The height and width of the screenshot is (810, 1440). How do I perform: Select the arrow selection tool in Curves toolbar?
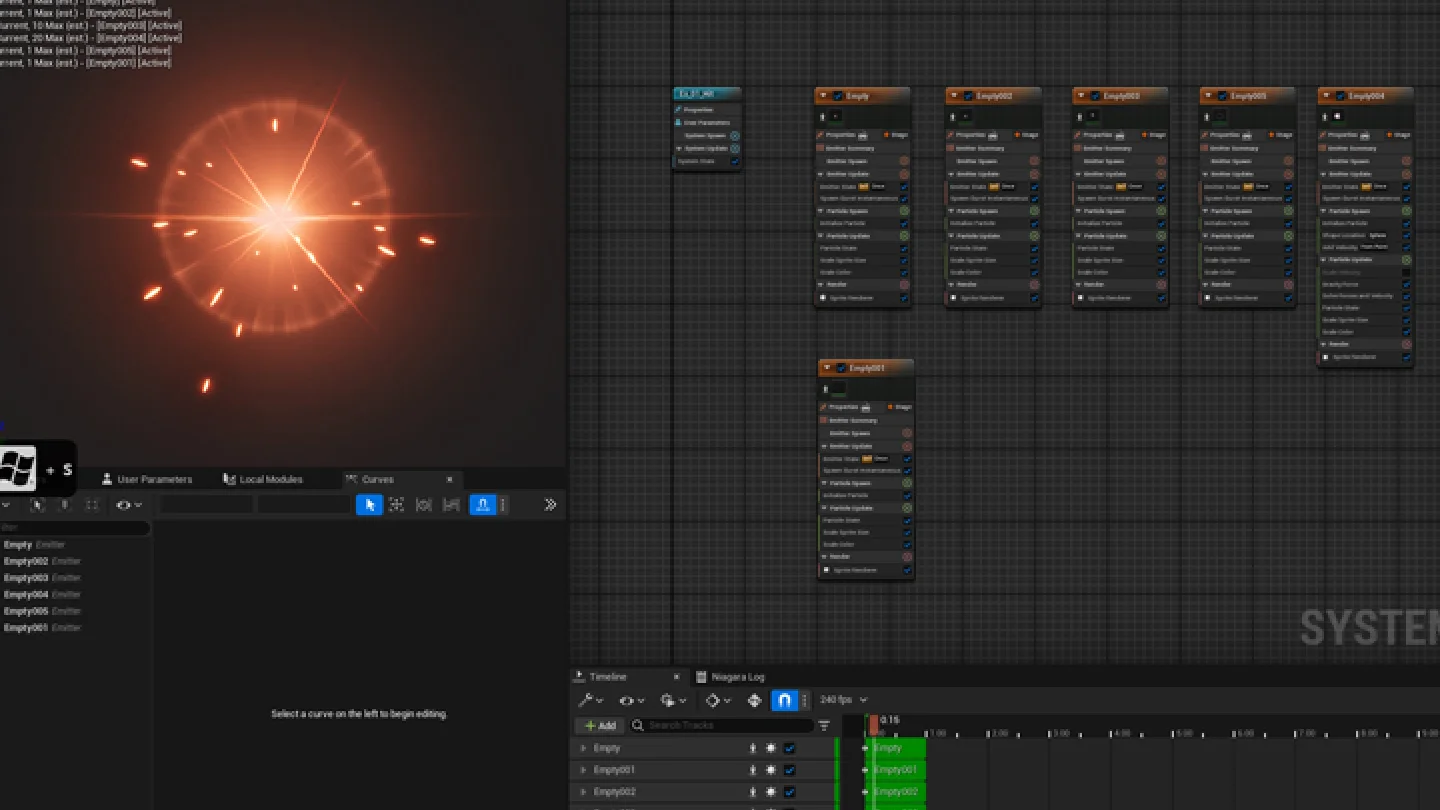[369, 505]
